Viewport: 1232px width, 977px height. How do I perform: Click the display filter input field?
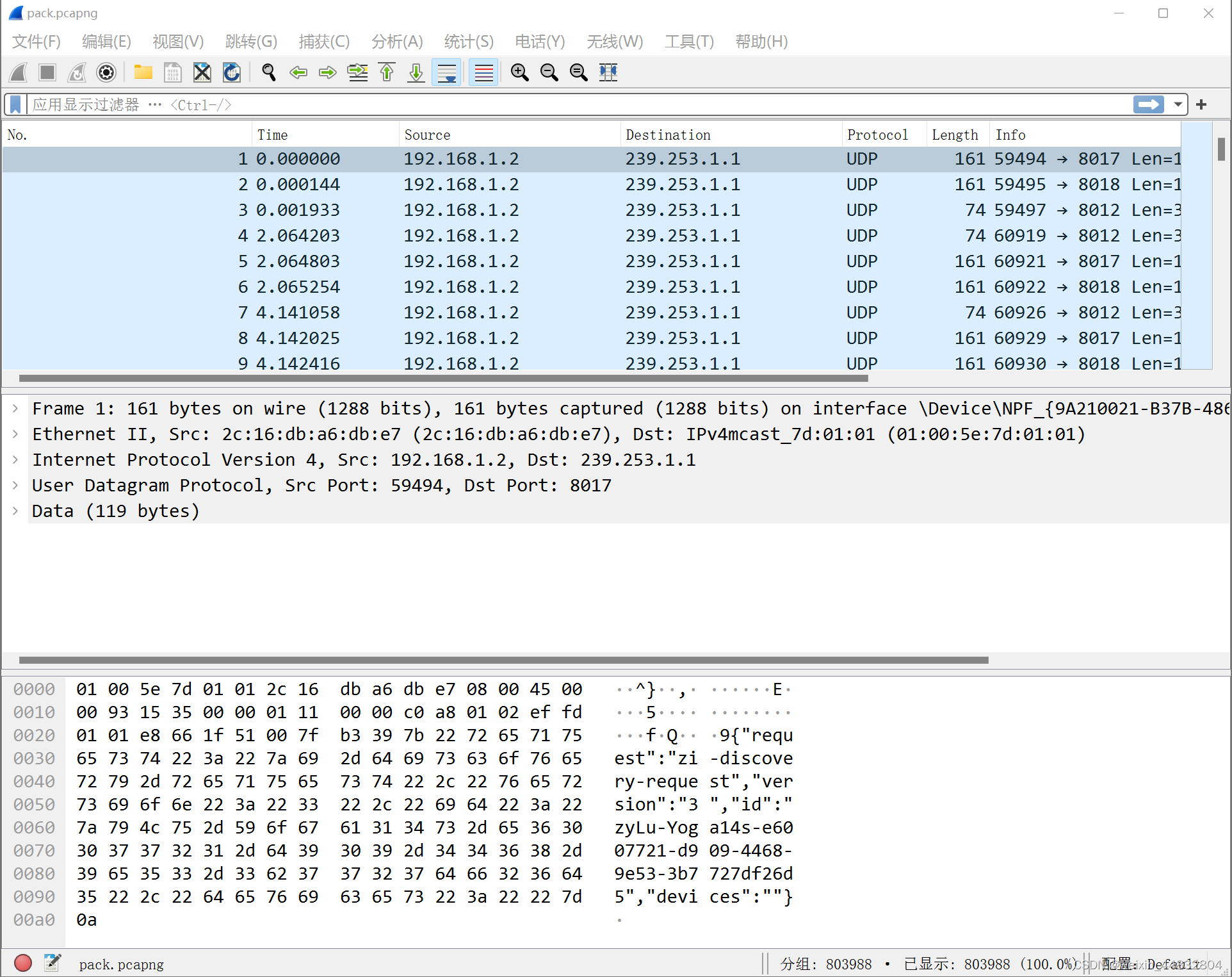576,104
